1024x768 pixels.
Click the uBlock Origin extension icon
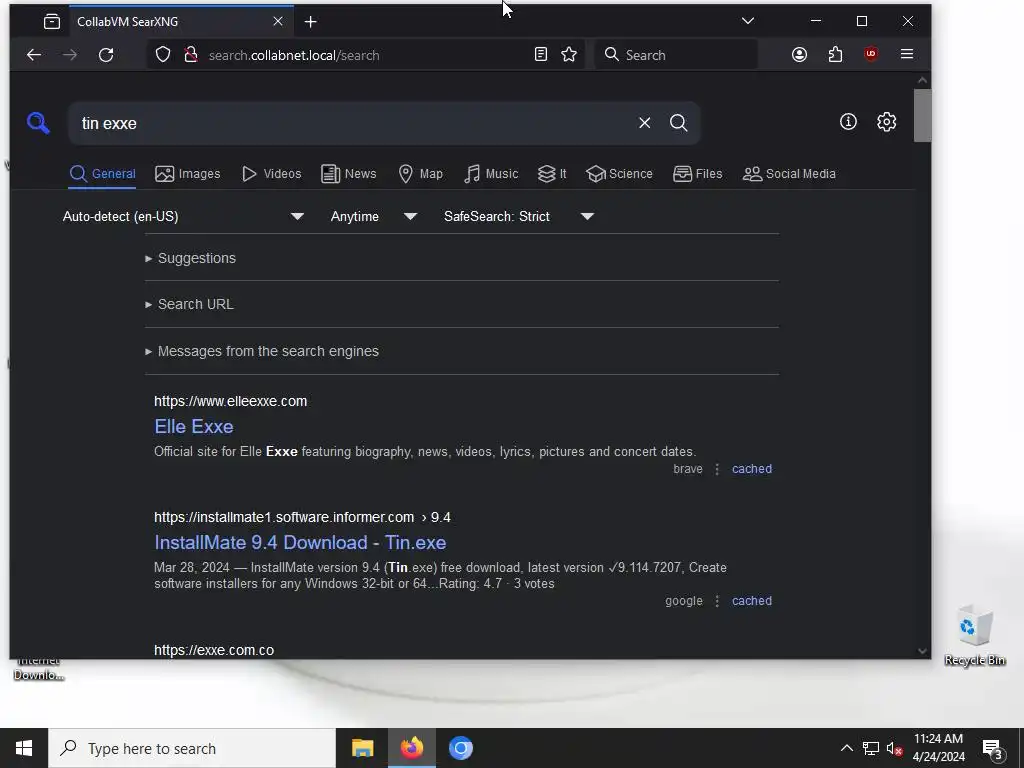(x=871, y=55)
